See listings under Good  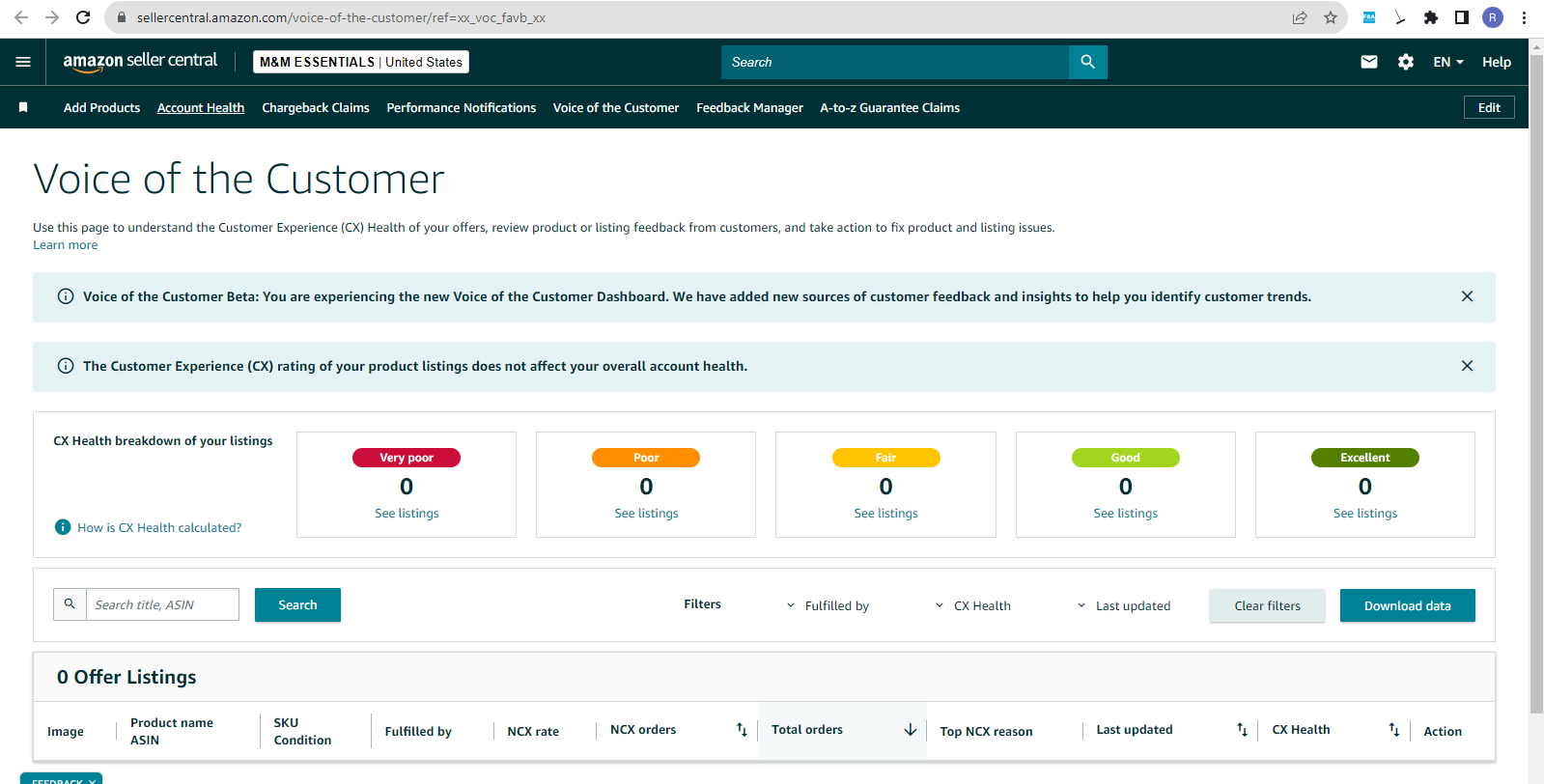point(1125,513)
